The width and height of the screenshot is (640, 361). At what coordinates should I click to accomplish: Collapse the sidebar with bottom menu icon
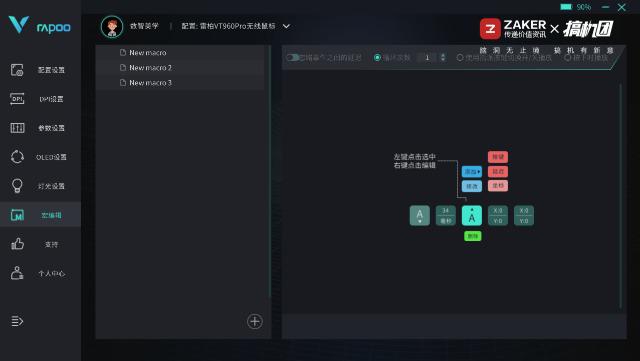pyautogui.click(x=17, y=321)
